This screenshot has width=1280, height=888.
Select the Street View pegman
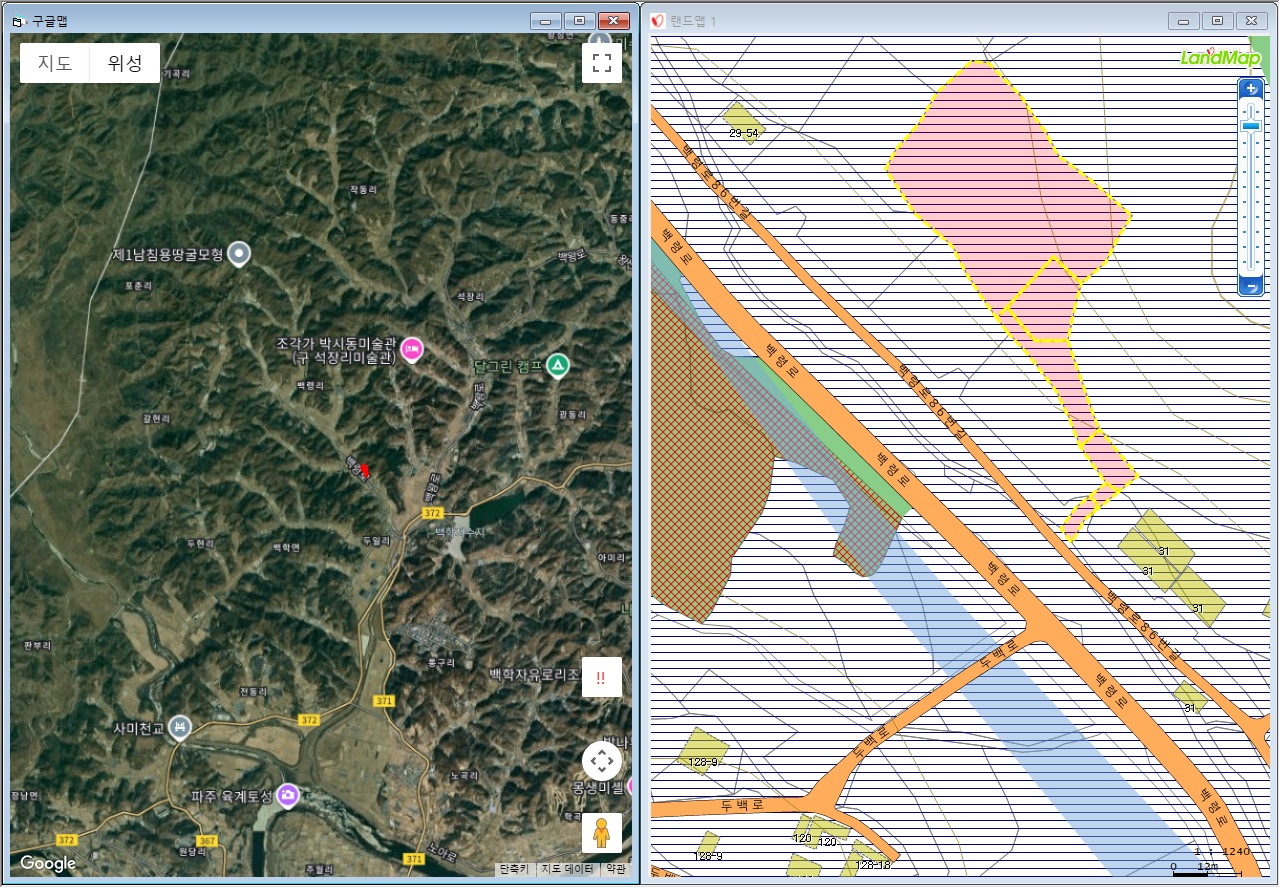pyautogui.click(x=602, y=832)
